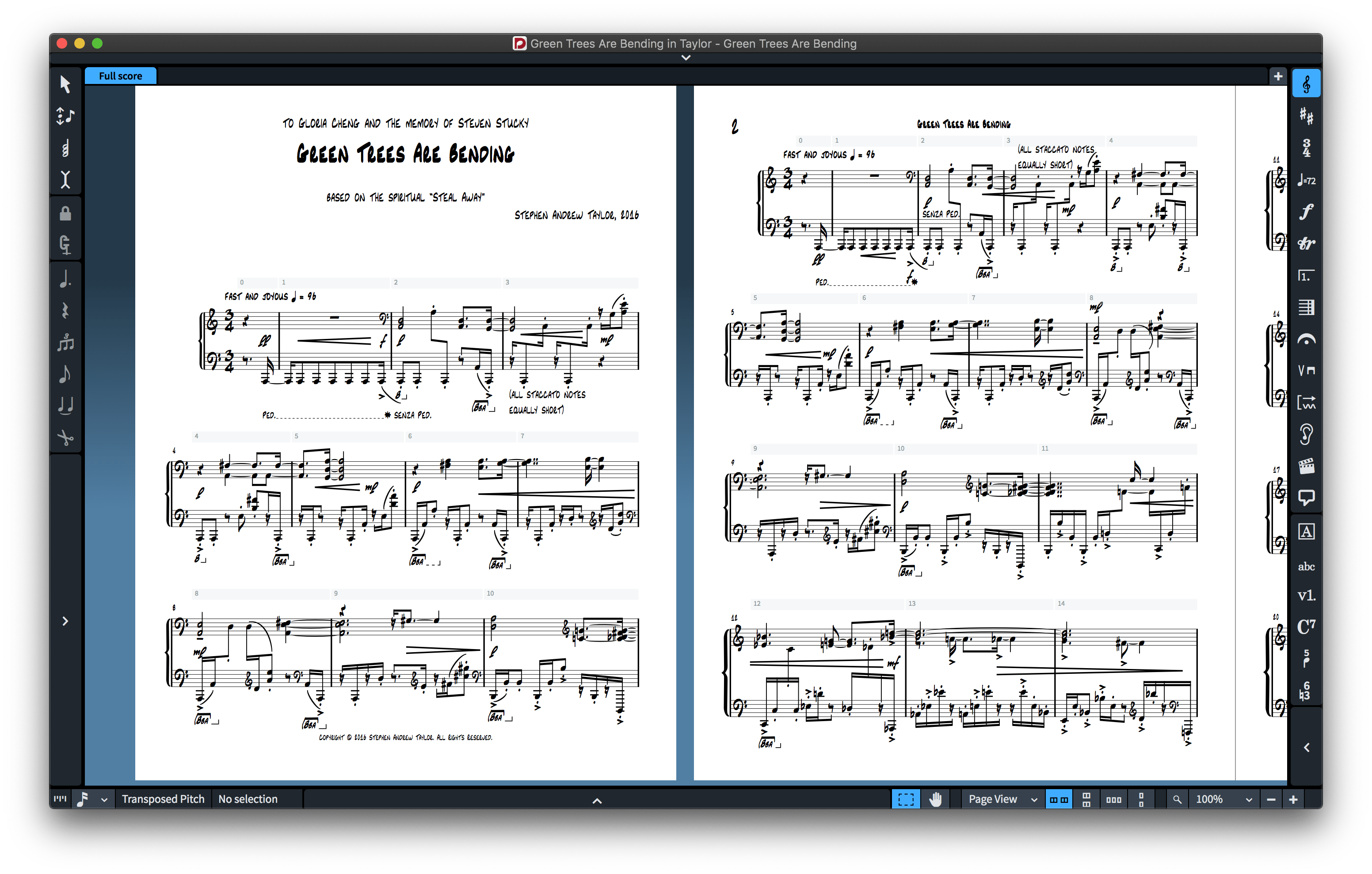Choose single pages vertically layout
The width and height of the screenshot is (1372, 874).
coord(1141,799)
